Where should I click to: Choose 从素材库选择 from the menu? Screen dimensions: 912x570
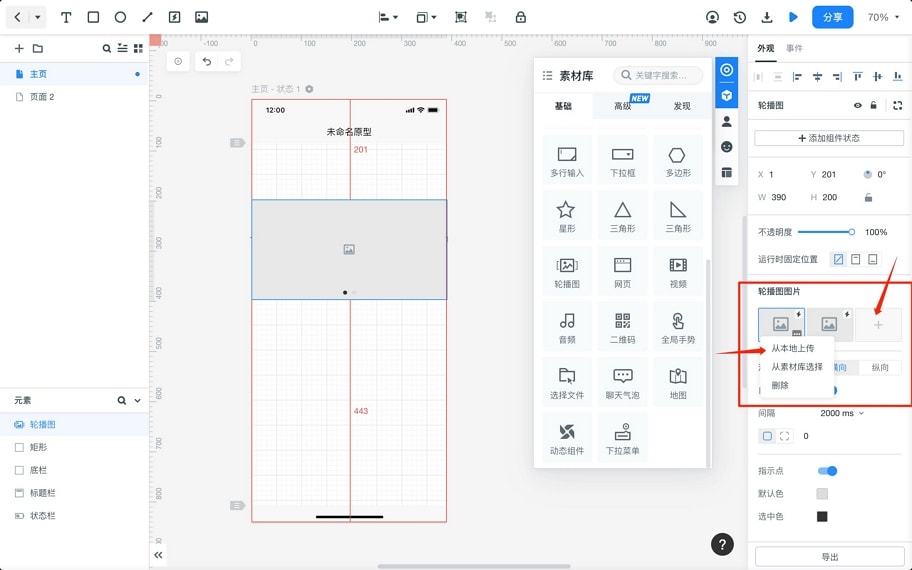797,367
